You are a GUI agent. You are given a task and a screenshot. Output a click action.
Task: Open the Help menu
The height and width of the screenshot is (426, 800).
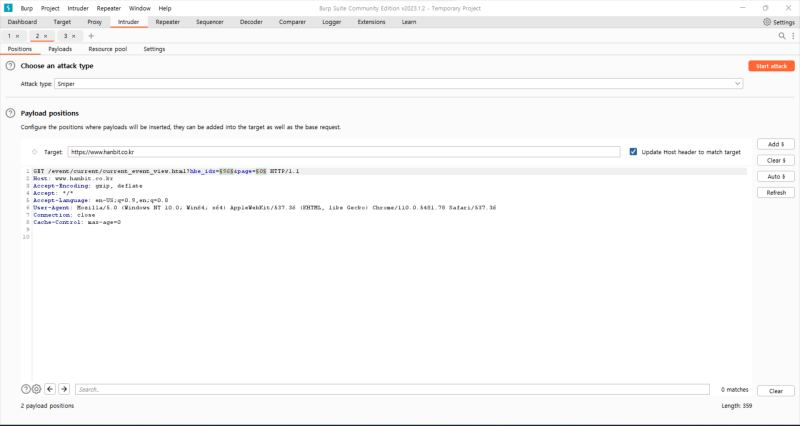tap(165, 8)
